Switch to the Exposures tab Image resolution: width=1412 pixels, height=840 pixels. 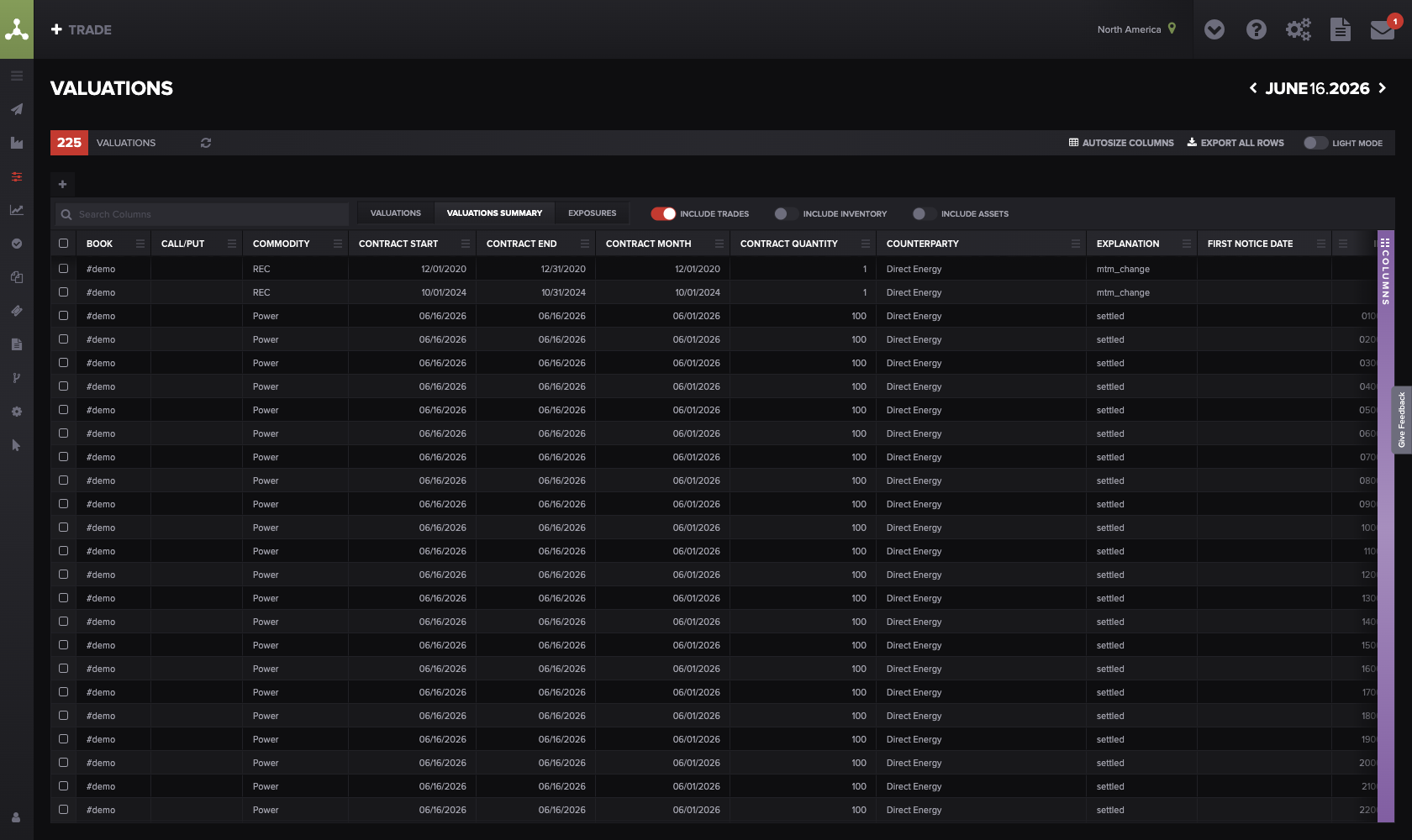[x=592, y=213]
